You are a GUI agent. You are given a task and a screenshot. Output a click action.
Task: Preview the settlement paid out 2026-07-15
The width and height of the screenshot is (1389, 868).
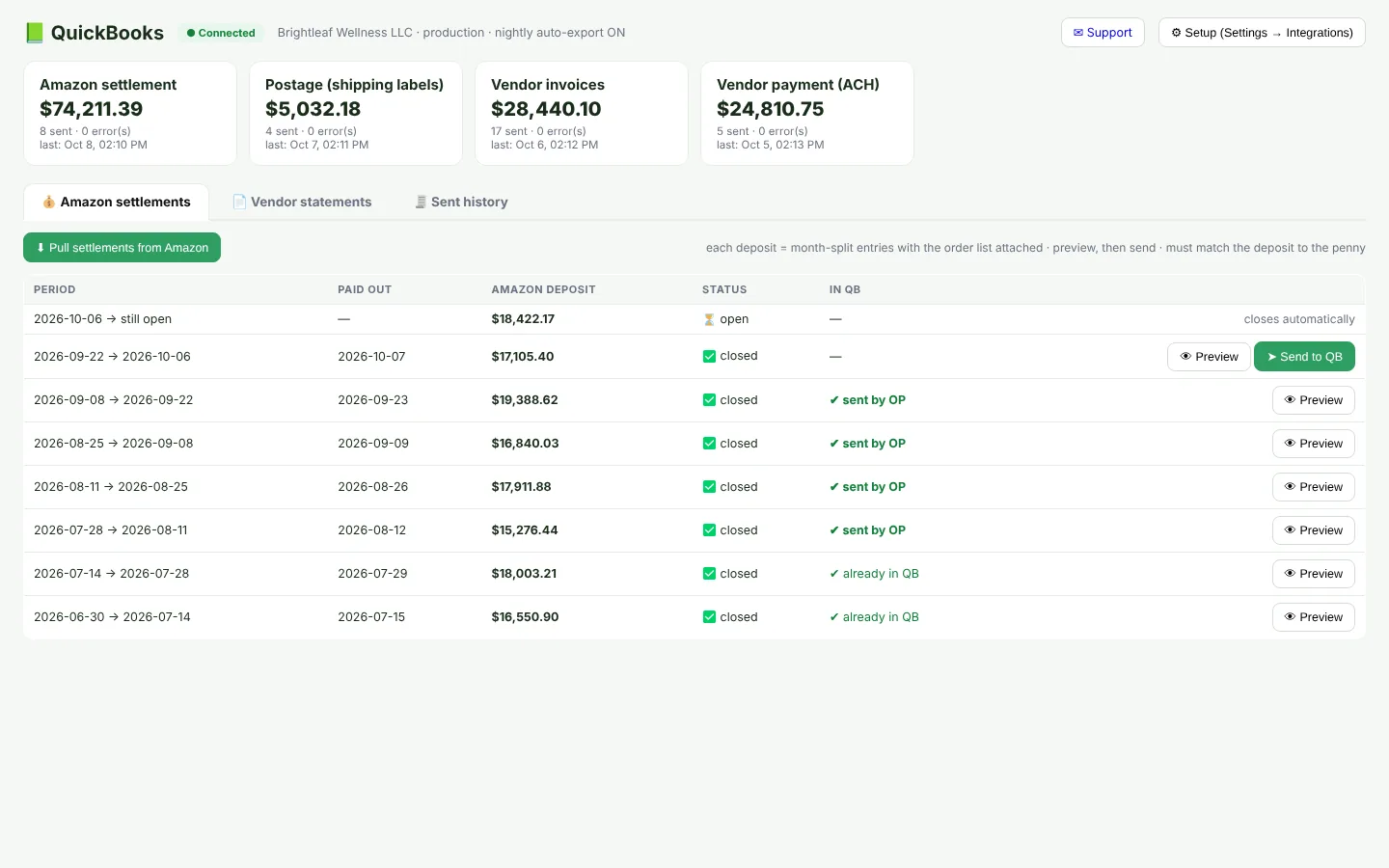click(1314, 617)
